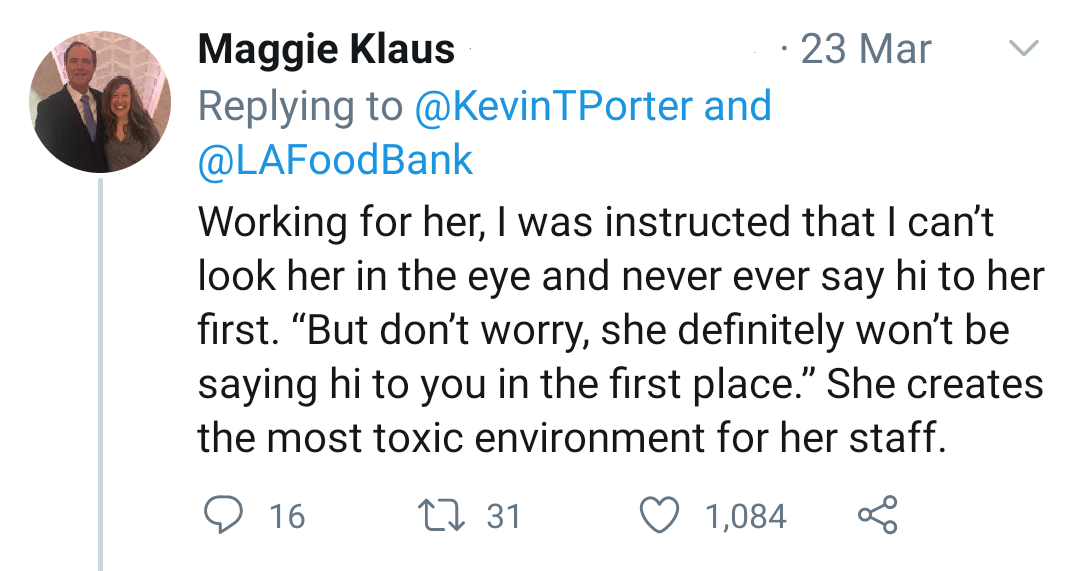Click the 1,084 likes count

click(x=745, y=516)
